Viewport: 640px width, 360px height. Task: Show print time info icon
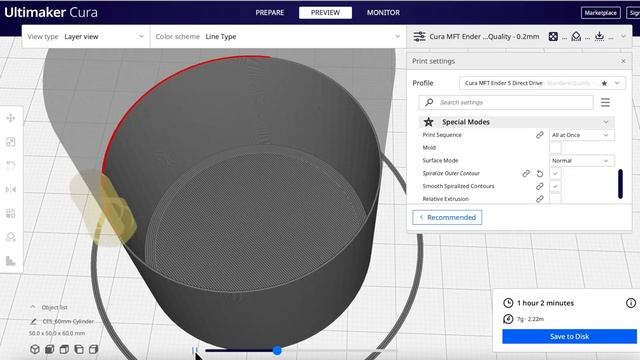click(631, 303)
